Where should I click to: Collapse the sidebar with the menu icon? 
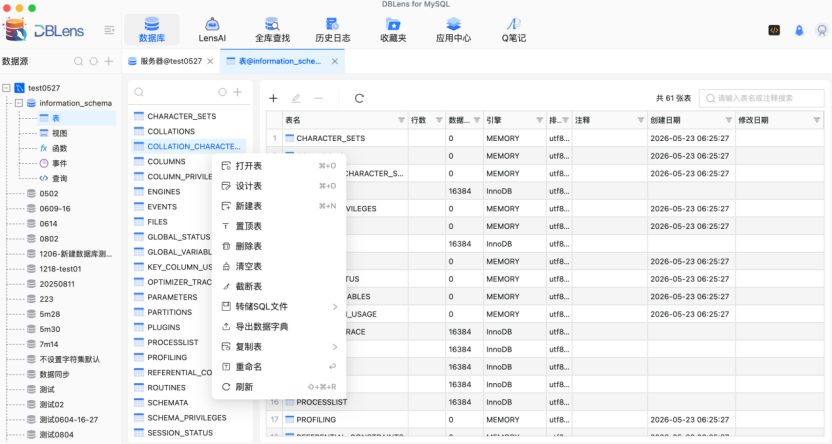[x=109, y=30]
